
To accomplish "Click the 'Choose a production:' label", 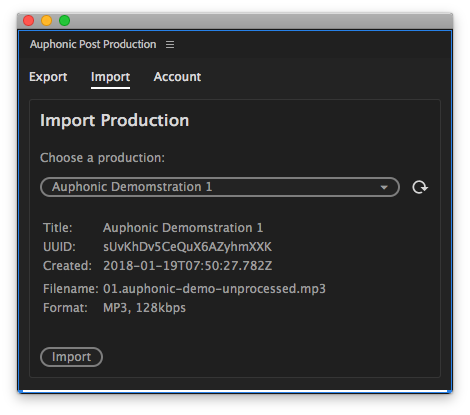I will [x=102, y=158].
